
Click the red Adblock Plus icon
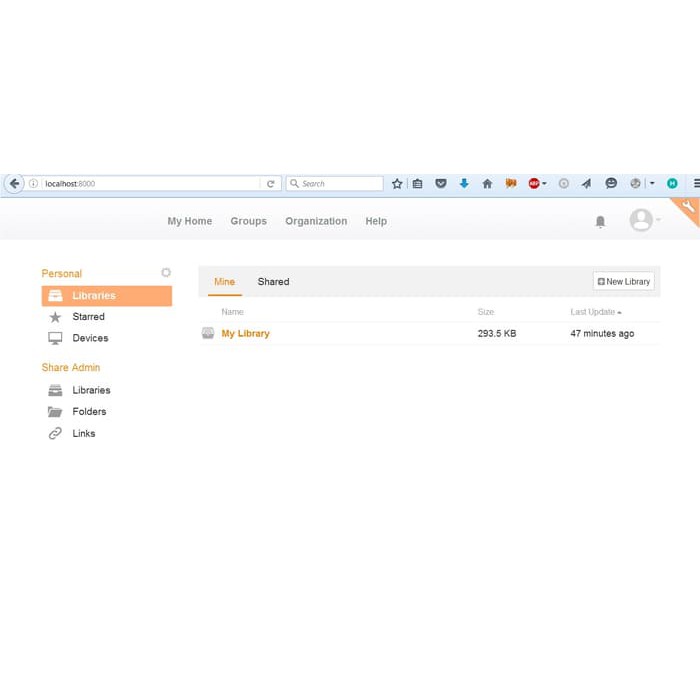(533, 183)
